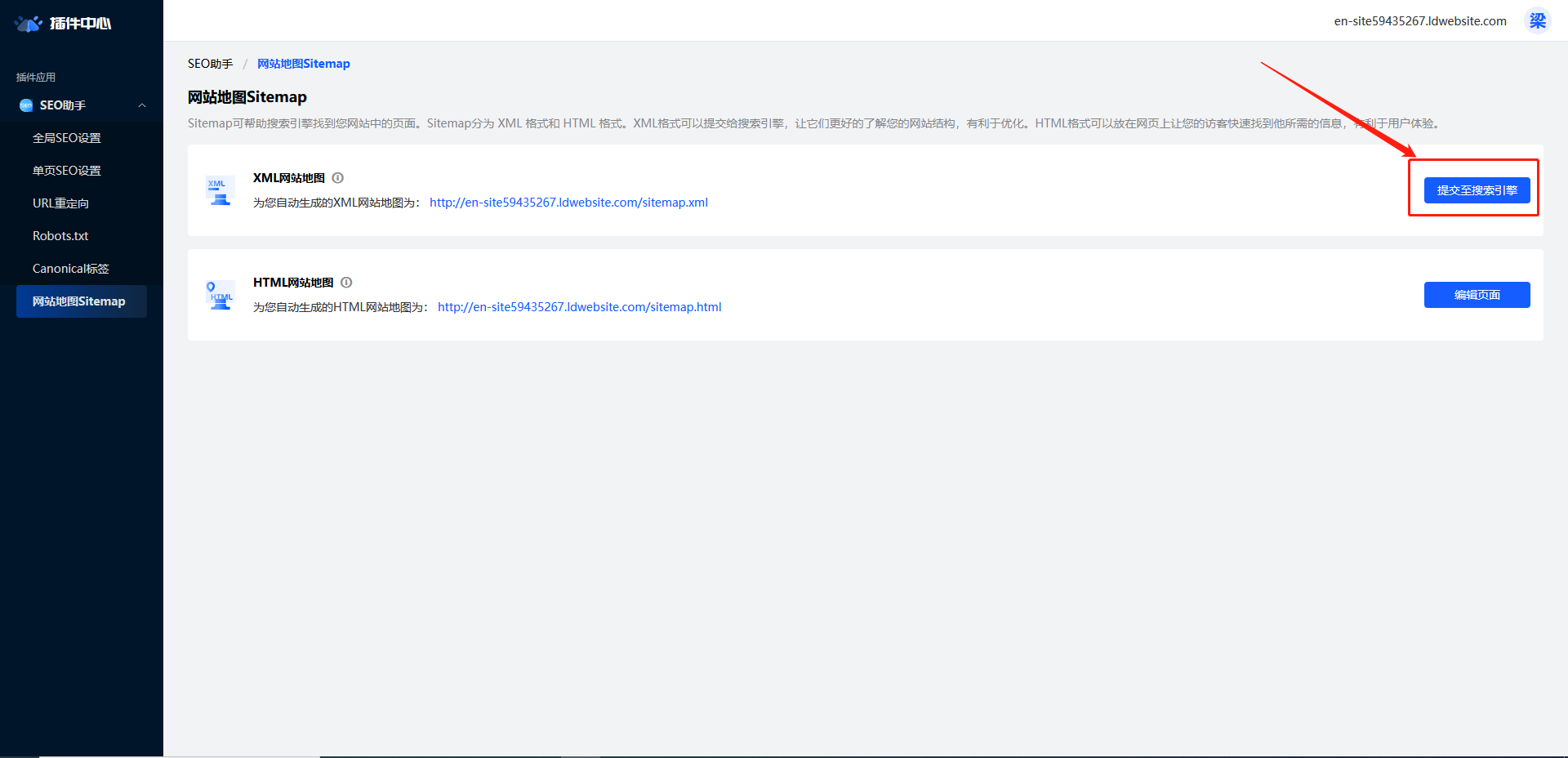Click the 提交至搜索引擎 button
This screenshot has height=758, width=1568.
point(1477,190)
